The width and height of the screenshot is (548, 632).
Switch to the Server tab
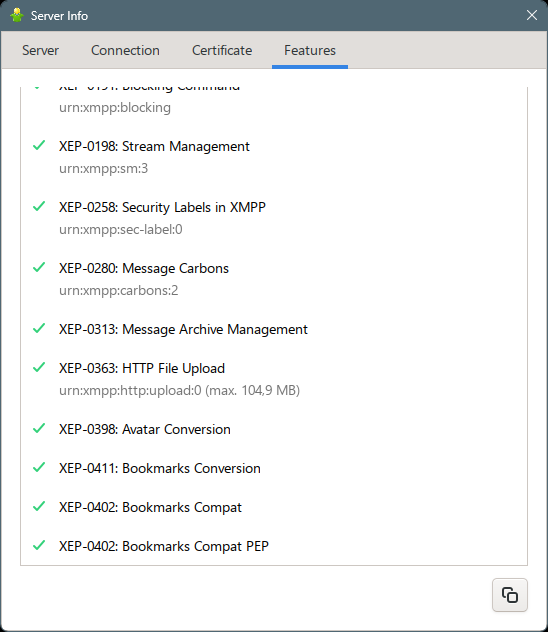(x=40, y=50)
